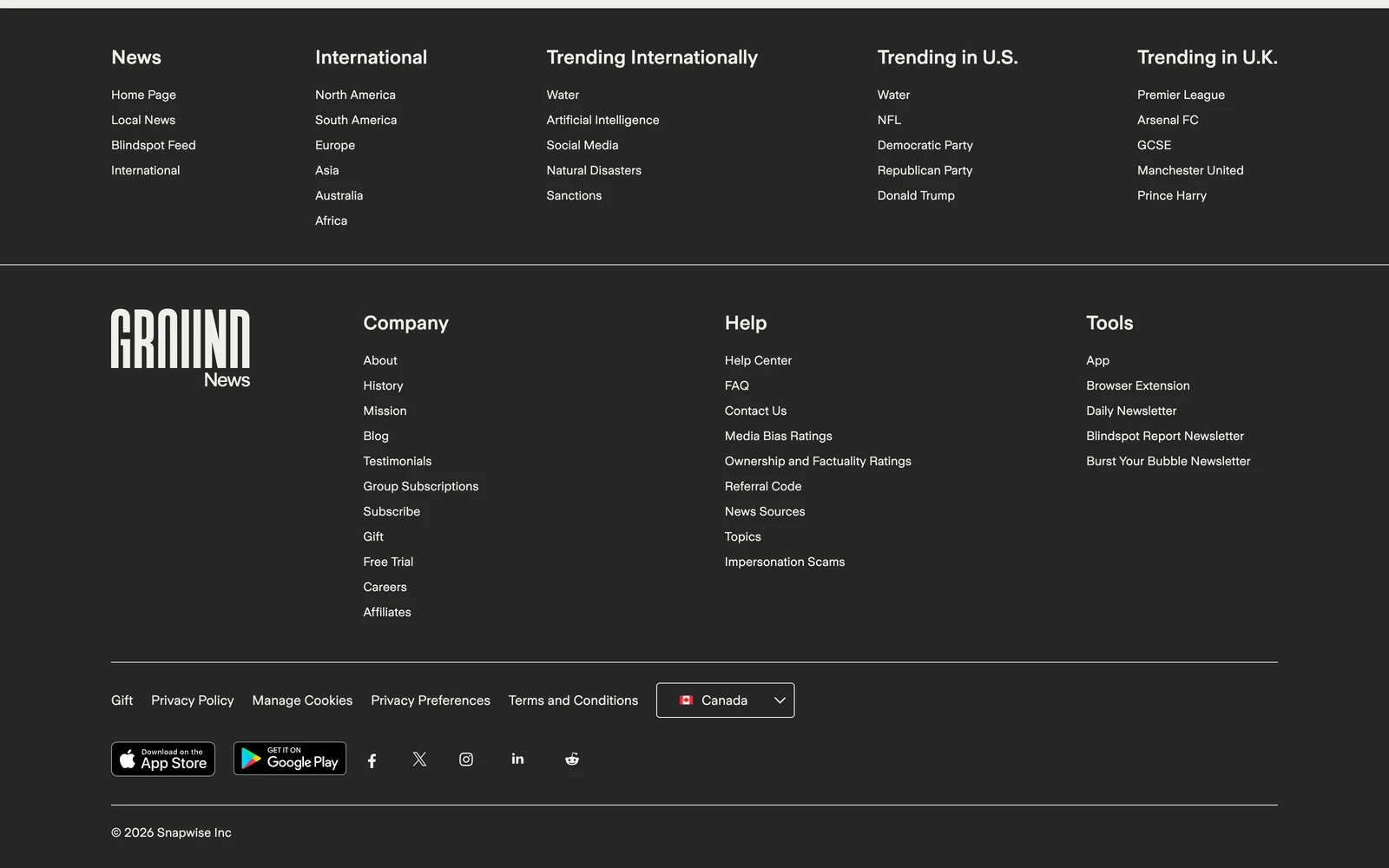Click International under News column
1389x868 pixels.
(146, 170)
